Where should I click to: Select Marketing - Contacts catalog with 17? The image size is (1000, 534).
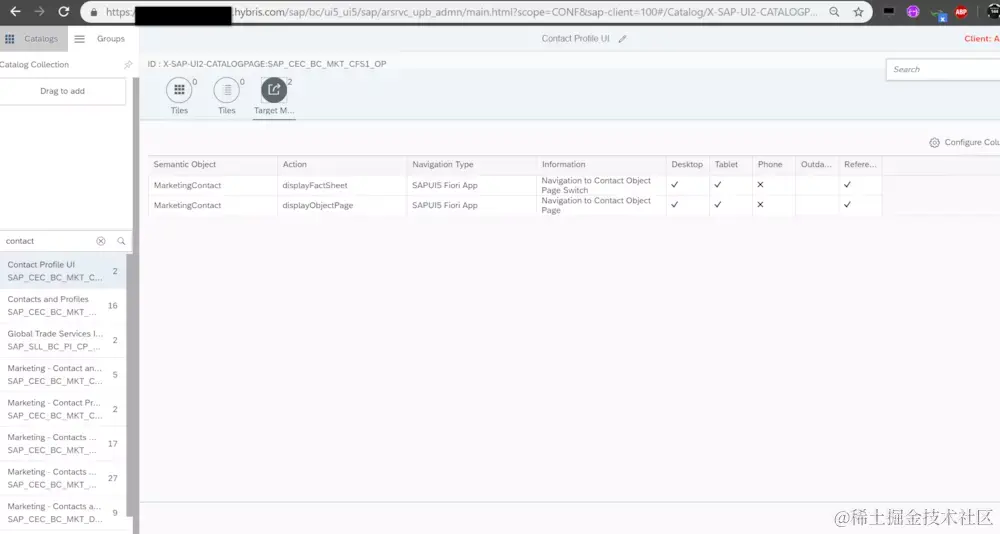click(x=62, y=443)
